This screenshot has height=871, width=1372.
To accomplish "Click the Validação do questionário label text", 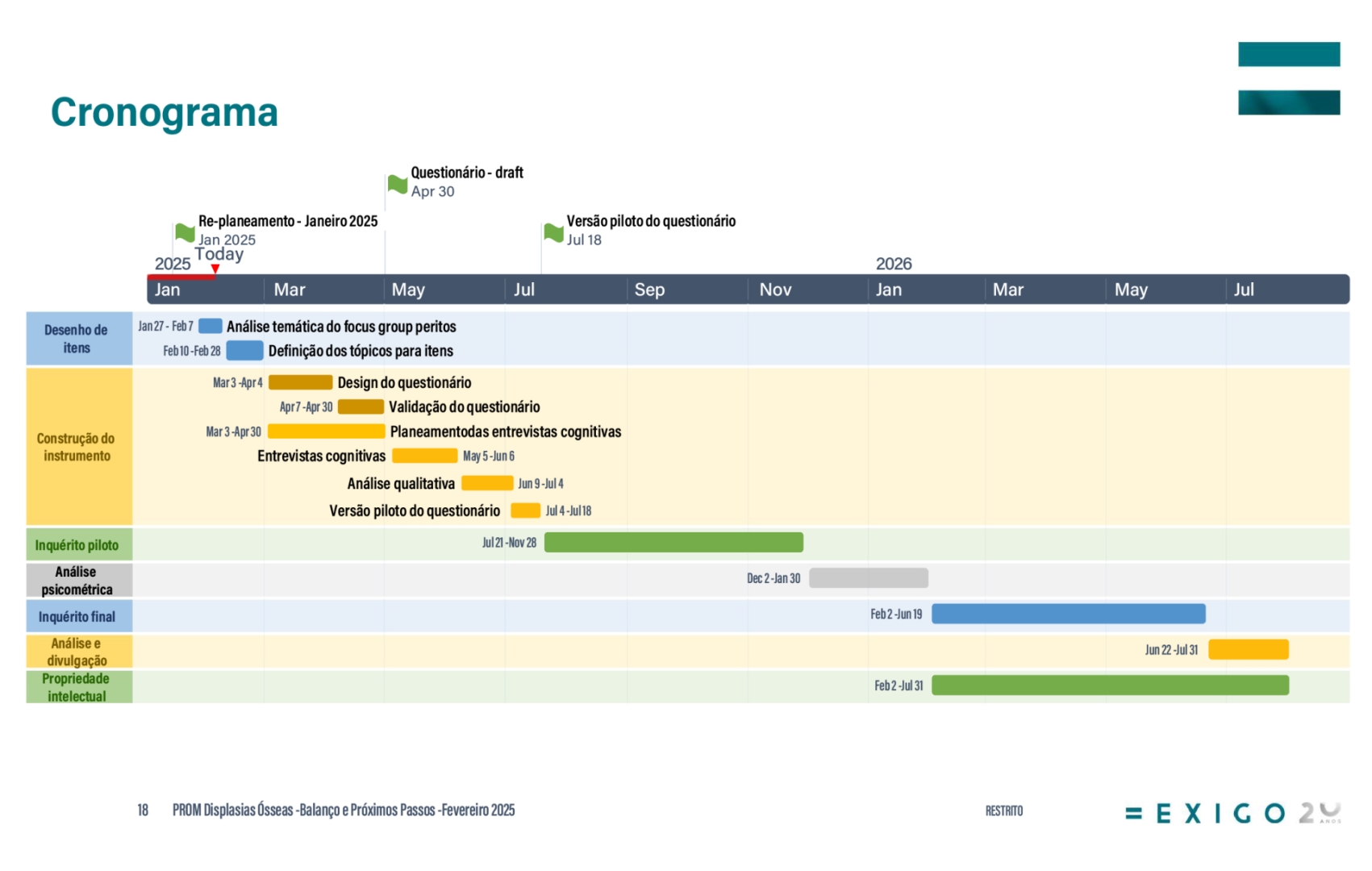I will (x=465, y=406).
